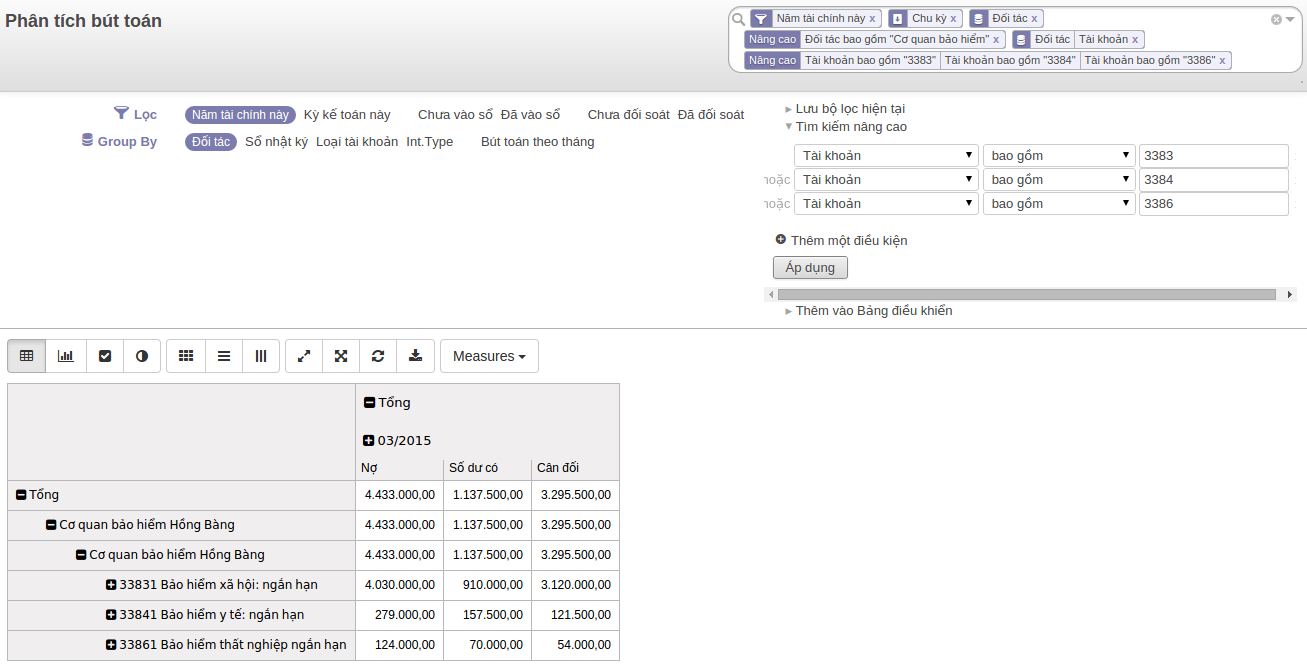Clear all search filters with the round x icon
This screenshot has height=666, width=1307.
(x=1276, y=19)
